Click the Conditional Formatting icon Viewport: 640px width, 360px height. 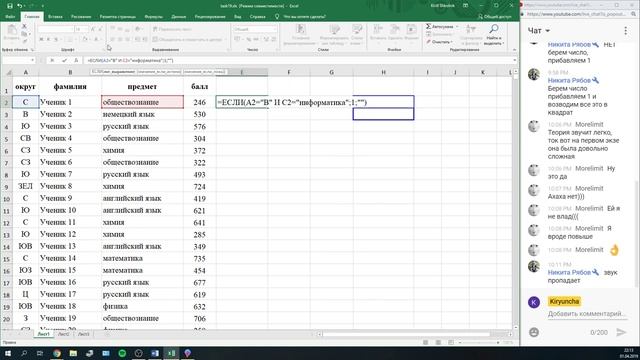(x=300, y=29)
